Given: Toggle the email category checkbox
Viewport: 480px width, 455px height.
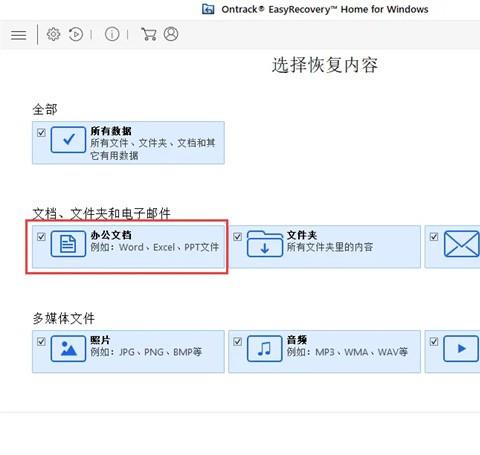Looking at the screenshot, I should tap(434, 237).
